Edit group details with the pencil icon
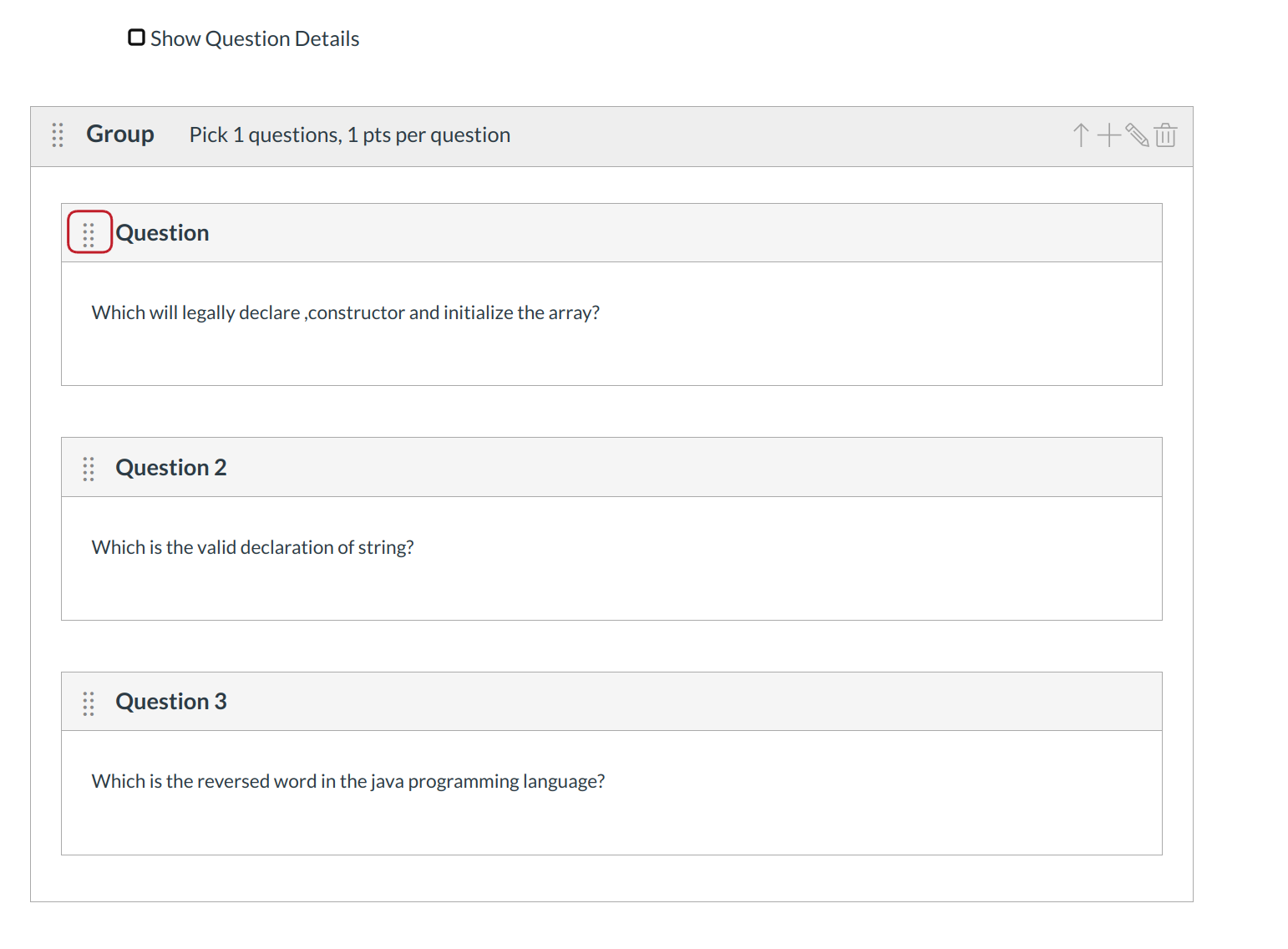1288x949 pixels. click(1137, 135)
